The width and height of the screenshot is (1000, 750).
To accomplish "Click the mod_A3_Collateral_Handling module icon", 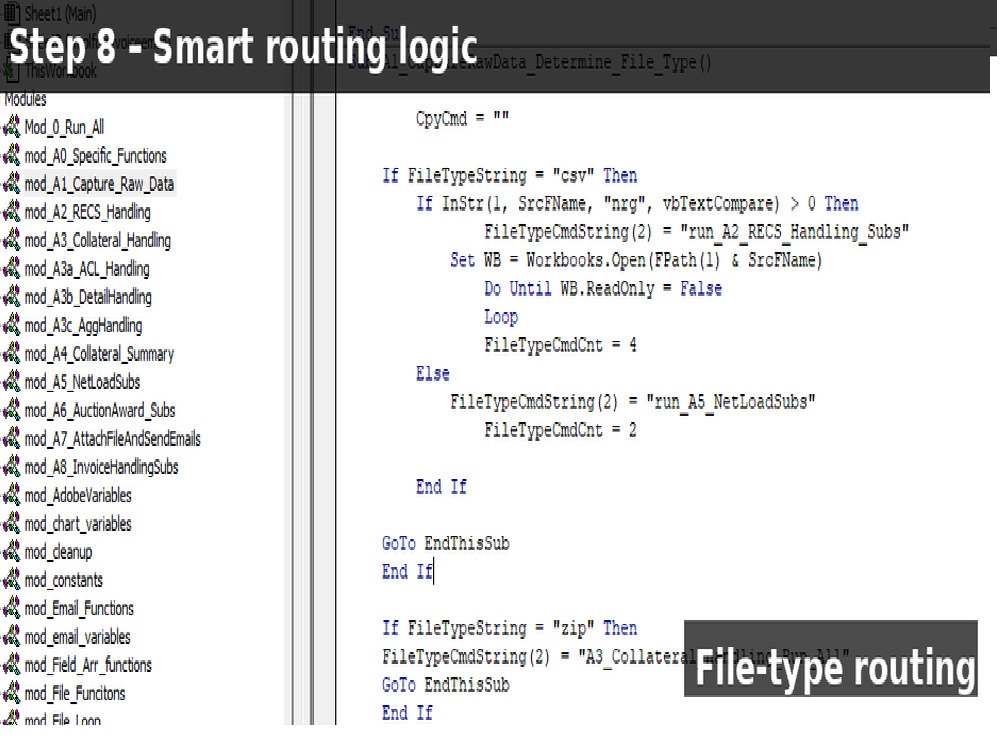I will pyautogui.click(x=11, y=241).
